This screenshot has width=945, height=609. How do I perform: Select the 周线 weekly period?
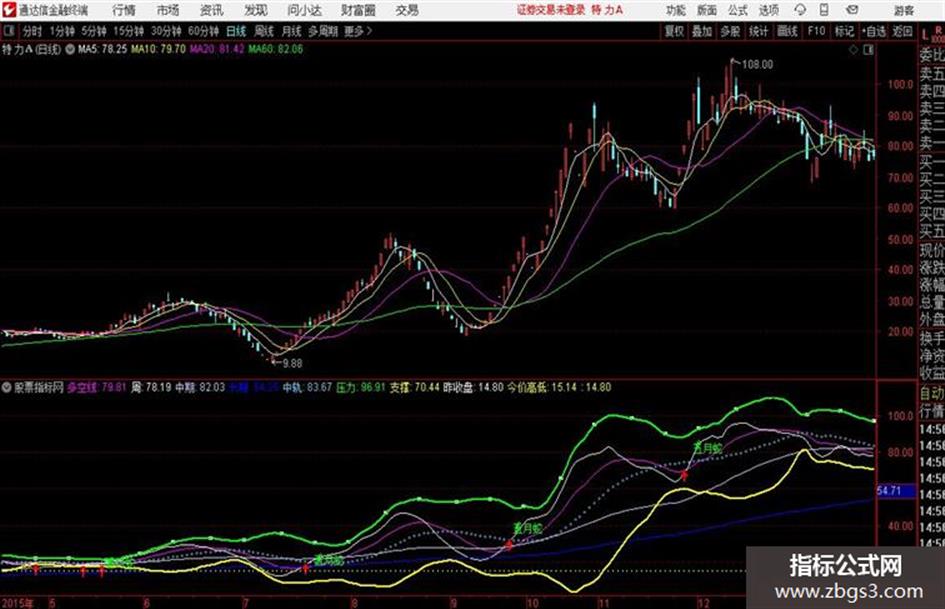coord(264,31)
